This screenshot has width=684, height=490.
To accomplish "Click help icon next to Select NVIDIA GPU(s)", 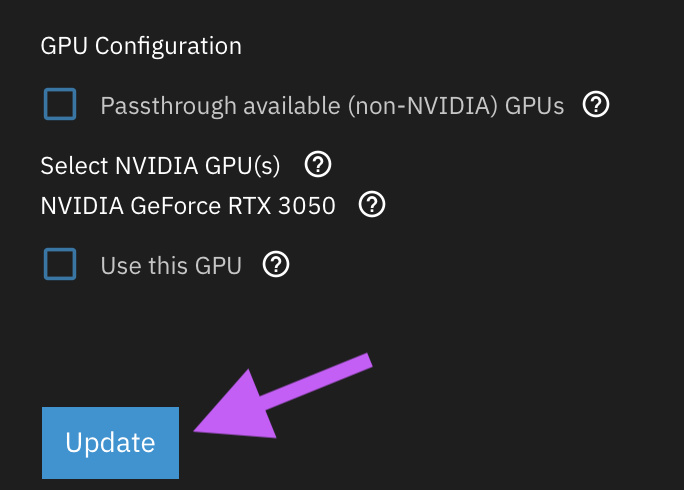I will click(318, 163).
